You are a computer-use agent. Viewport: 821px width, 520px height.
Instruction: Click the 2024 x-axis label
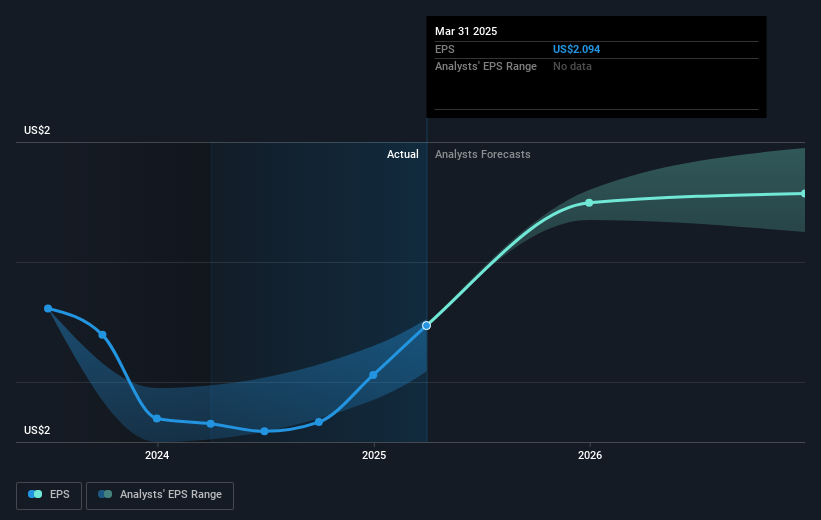pyautogui.click(x=157, y=455)
